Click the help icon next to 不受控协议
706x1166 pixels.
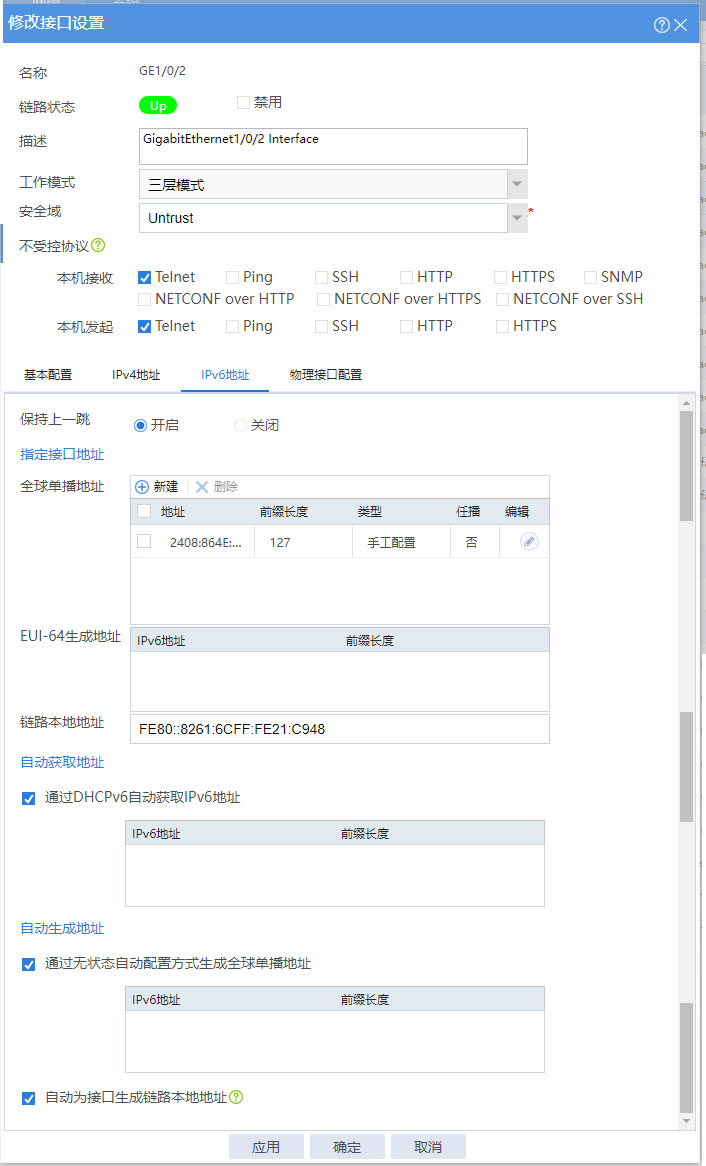[98, 245]
